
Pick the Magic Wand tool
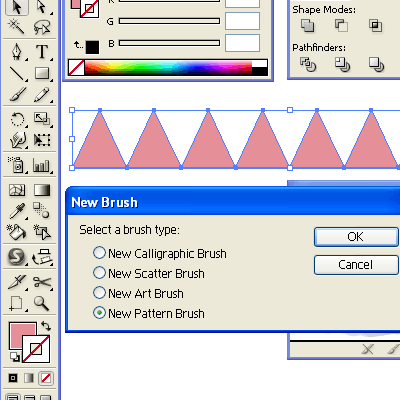tap(17, 27)
